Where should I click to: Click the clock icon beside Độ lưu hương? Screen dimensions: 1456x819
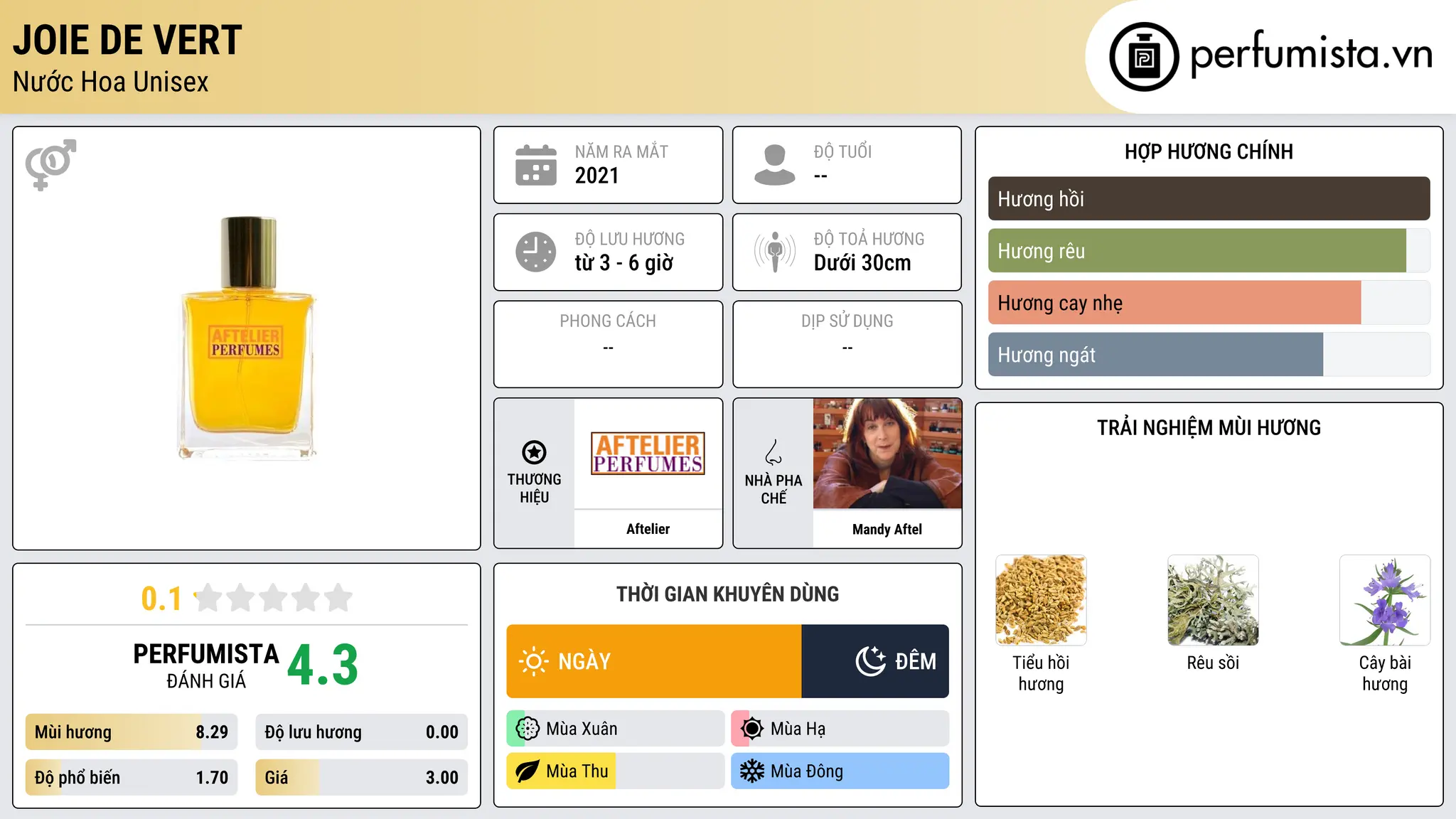click(536, 252)
